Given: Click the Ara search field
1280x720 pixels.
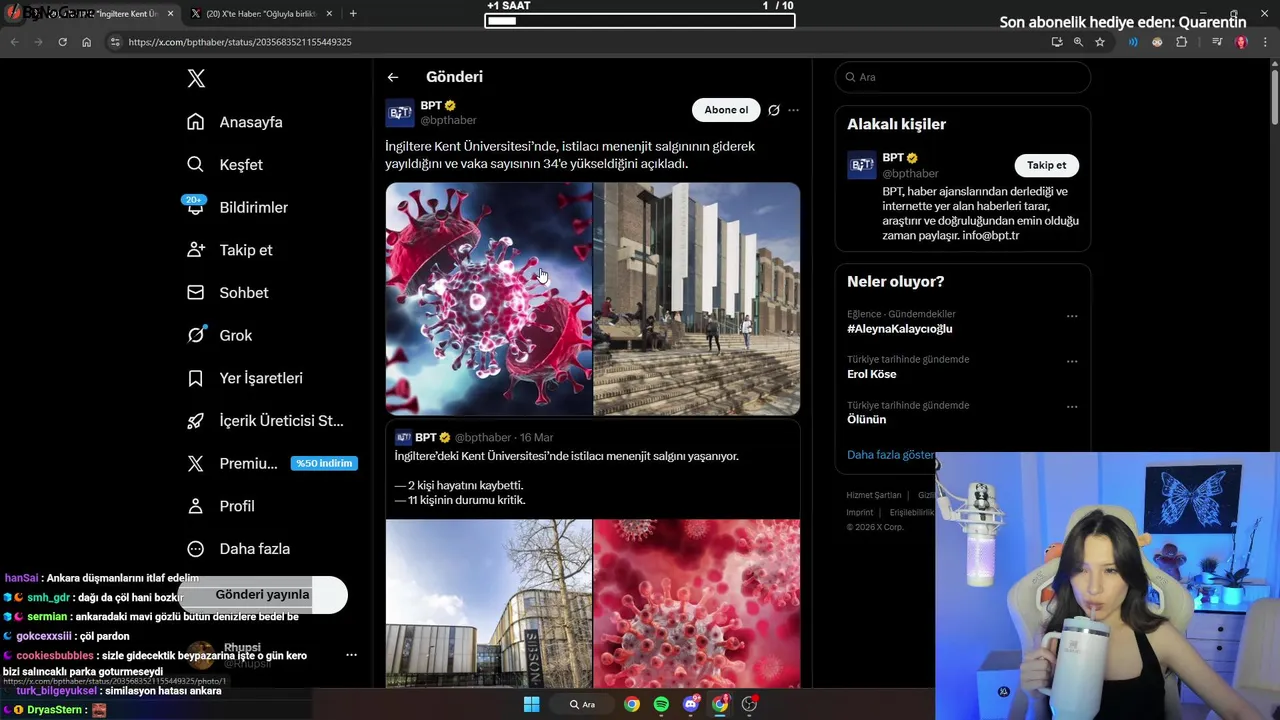Looking at the screenshot, I should click(x=962, y=77).
